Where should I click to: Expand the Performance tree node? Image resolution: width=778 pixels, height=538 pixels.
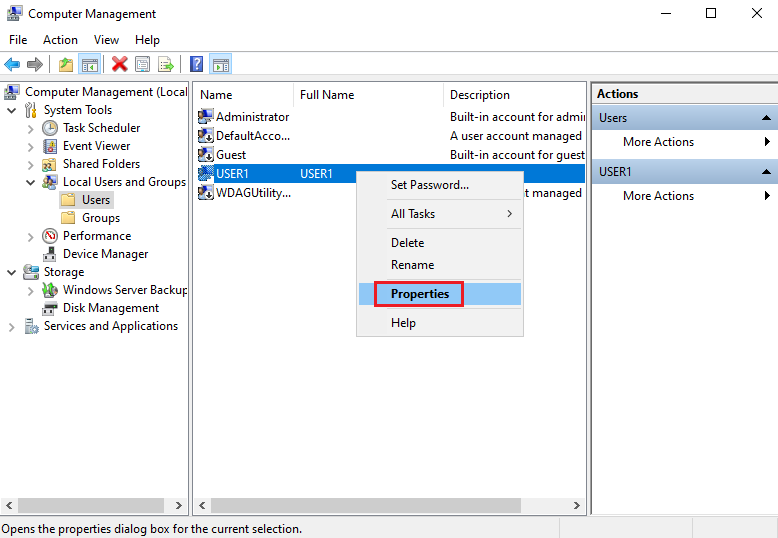tap(30, 236)
